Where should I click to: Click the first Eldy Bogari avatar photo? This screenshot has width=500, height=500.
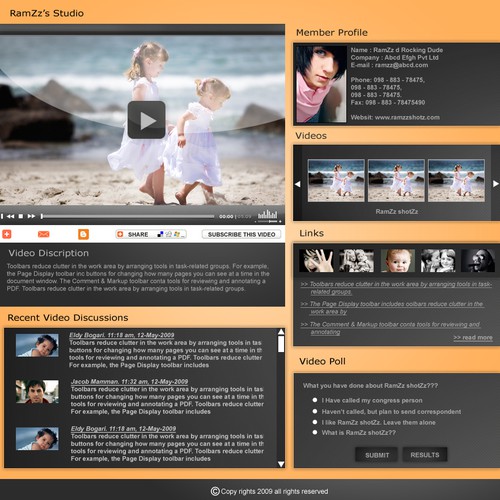[37, 346]
